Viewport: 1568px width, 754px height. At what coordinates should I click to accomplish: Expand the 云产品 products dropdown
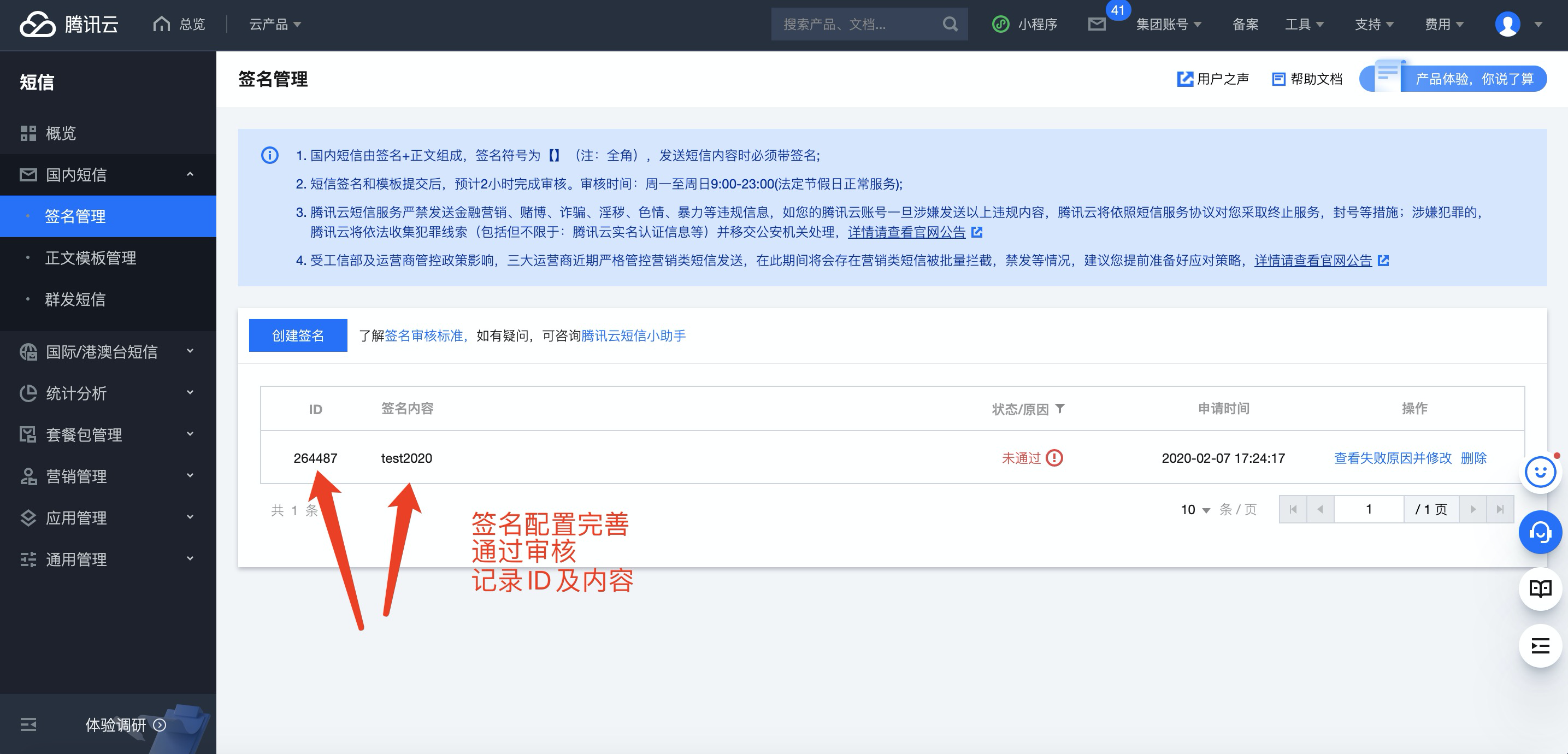click(274, 25)
